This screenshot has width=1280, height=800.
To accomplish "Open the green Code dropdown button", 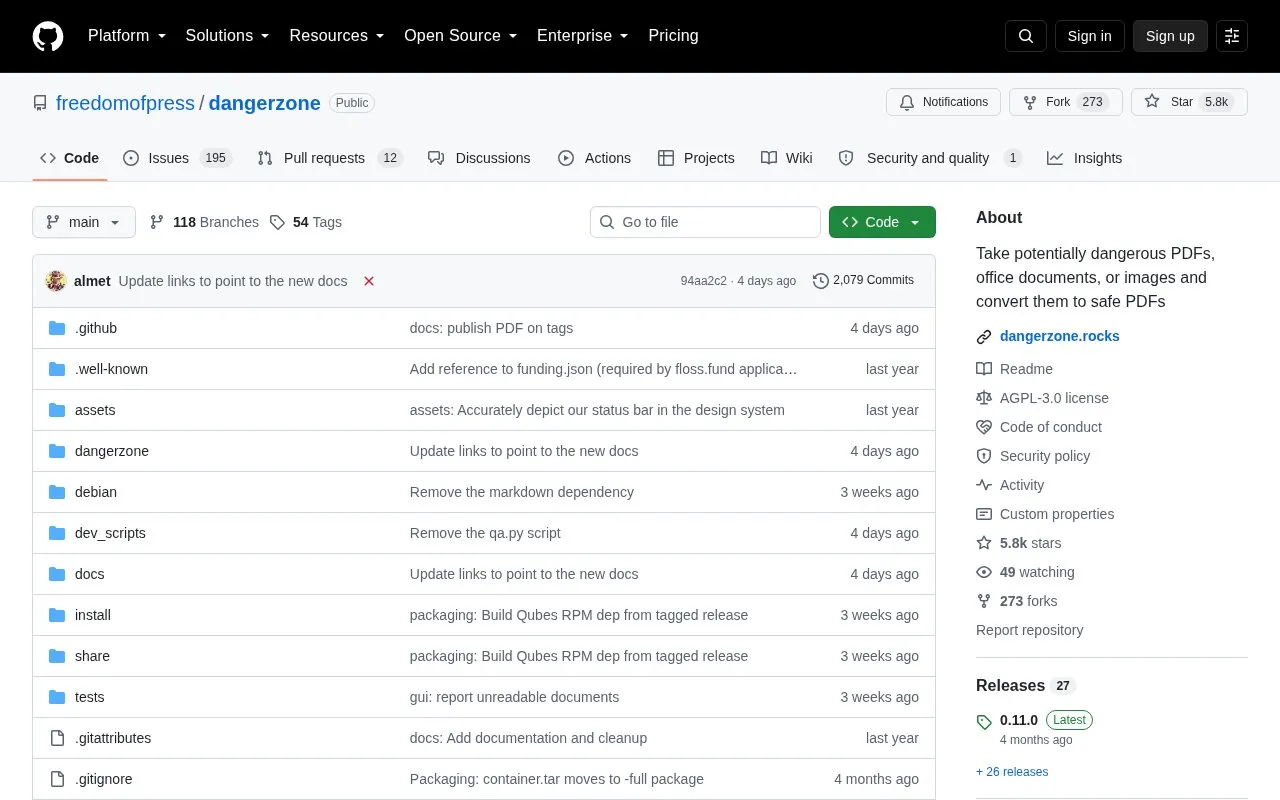I will (882, 222).
